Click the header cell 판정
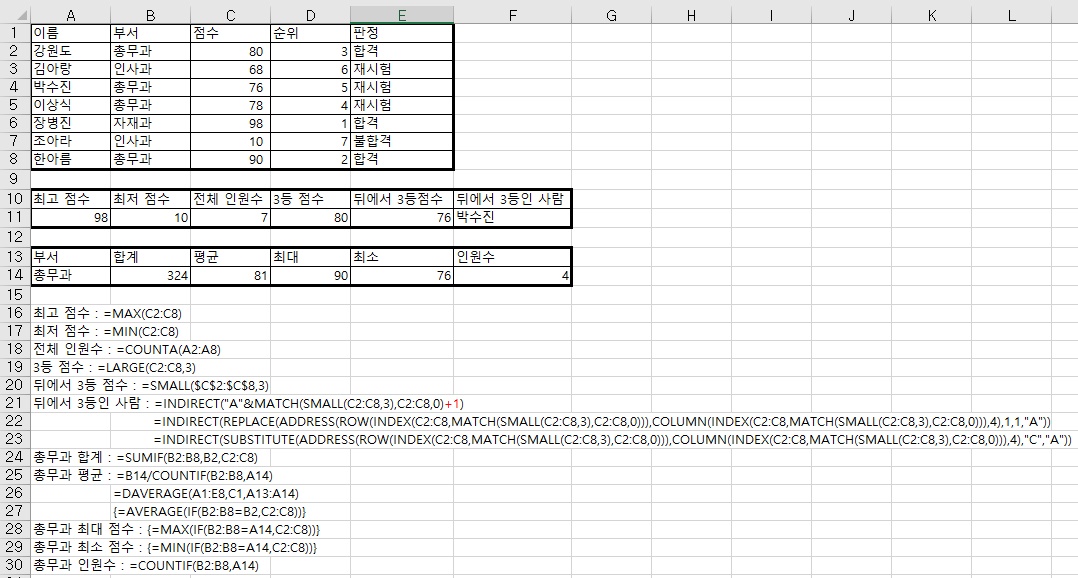 click(x=402, y=32)
